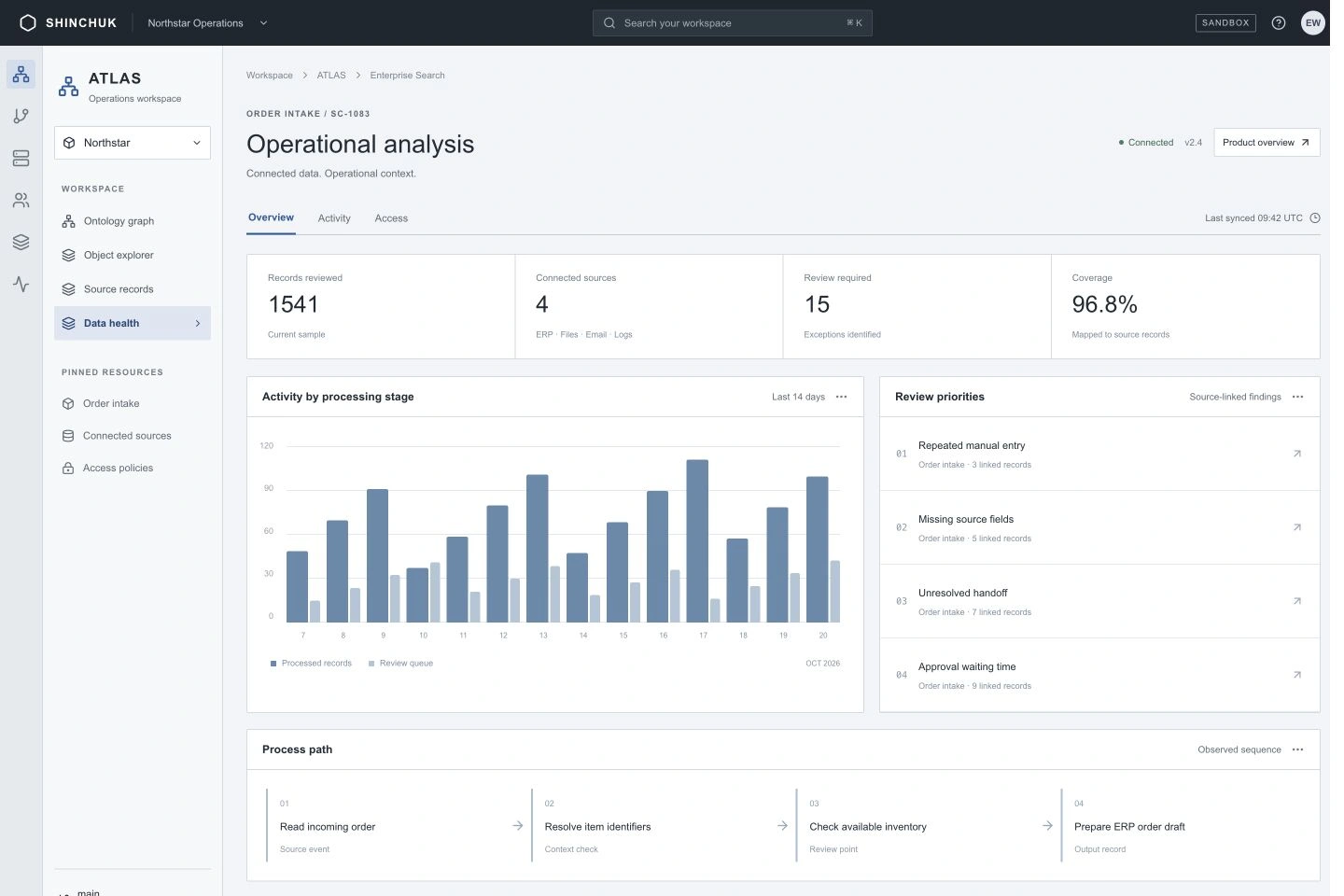Screen dimensions: 1344x896
Task: Expand the Northstar Operations workspace switcher
Action: 207,23
